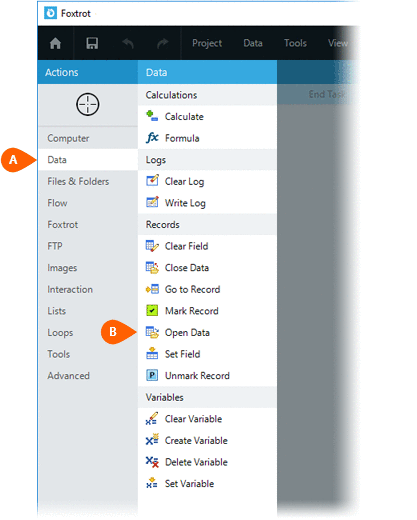The height and width of the screenshot is (520, 417).
Task: Click the Clear Field icon
Action: [x=152, y=246]
